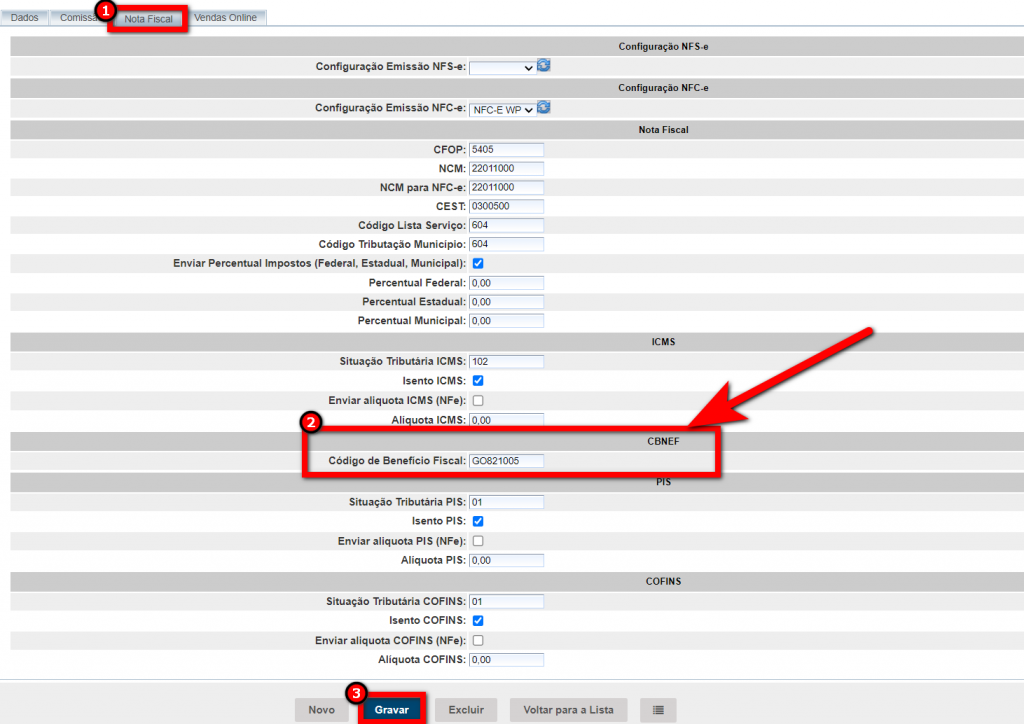Toggle Enviar Percentual Impostos checkbox
Viewport: 1024px width, 724px height.
tap(478, 263)
